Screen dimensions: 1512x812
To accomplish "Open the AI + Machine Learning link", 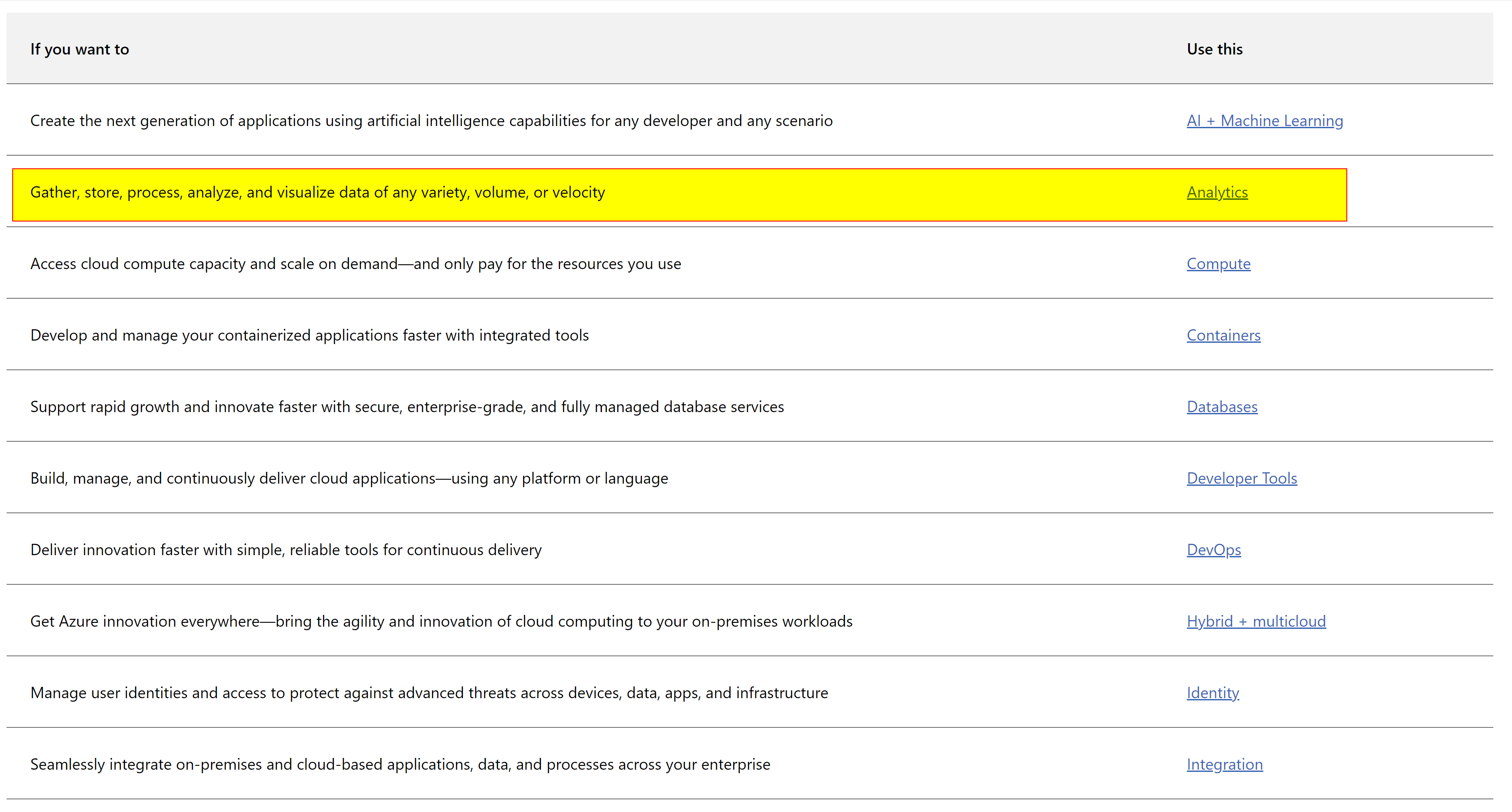I will tap(1264, 121).
